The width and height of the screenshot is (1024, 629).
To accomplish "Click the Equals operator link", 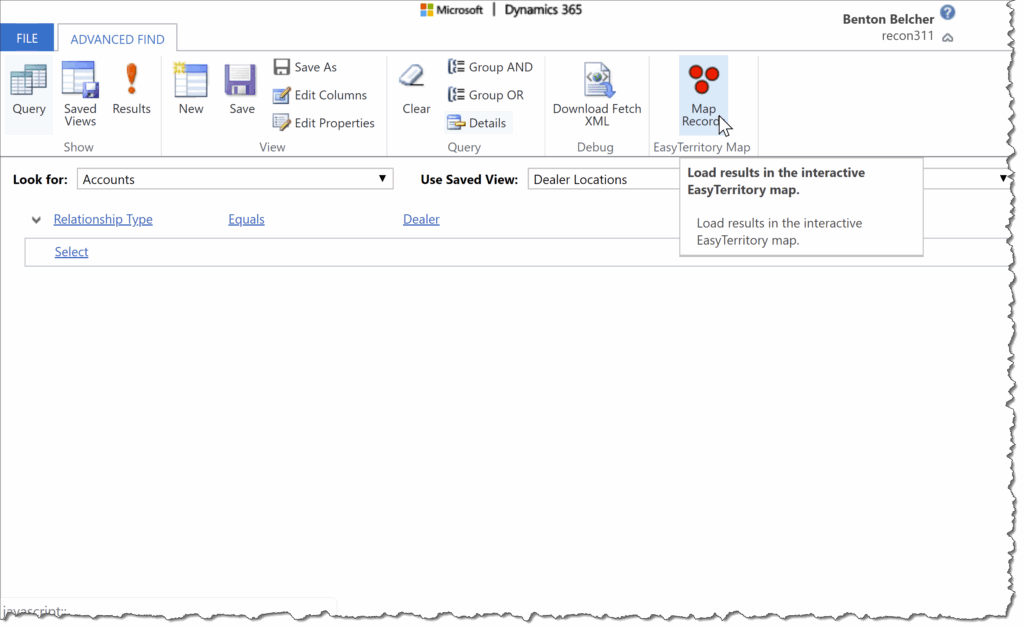I will click(x=246, y=219).
